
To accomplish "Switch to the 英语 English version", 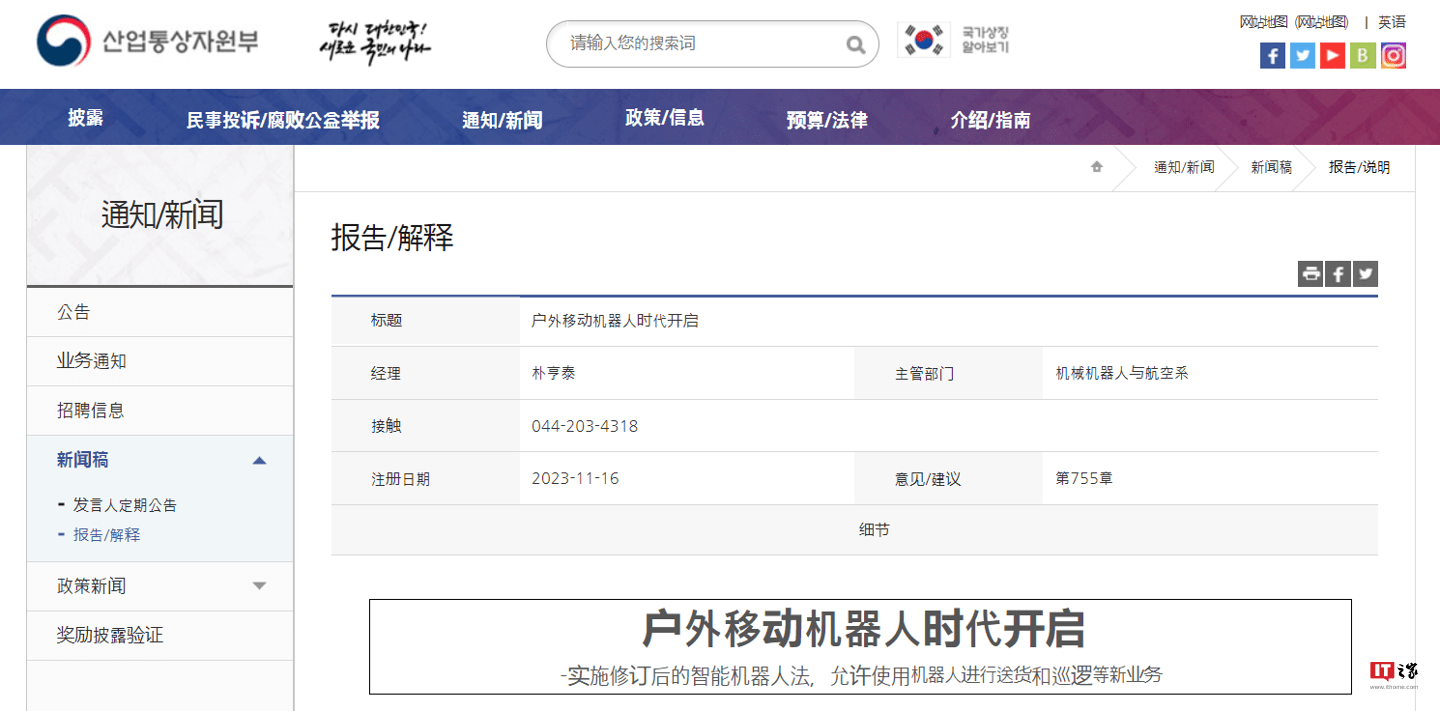I will (1391, 21).
